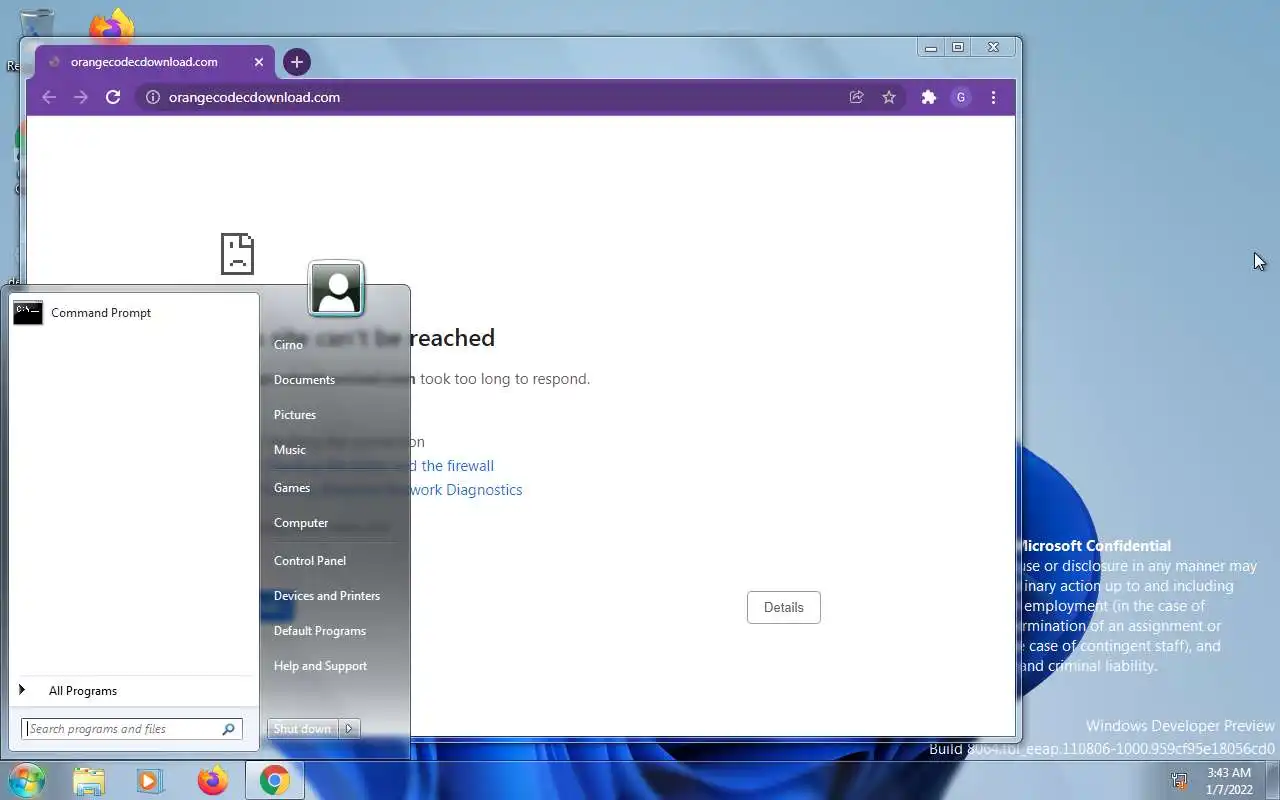This screenshot has width=1280, height=800.
Task: Open Default Programs
Action: click(320, 631)
